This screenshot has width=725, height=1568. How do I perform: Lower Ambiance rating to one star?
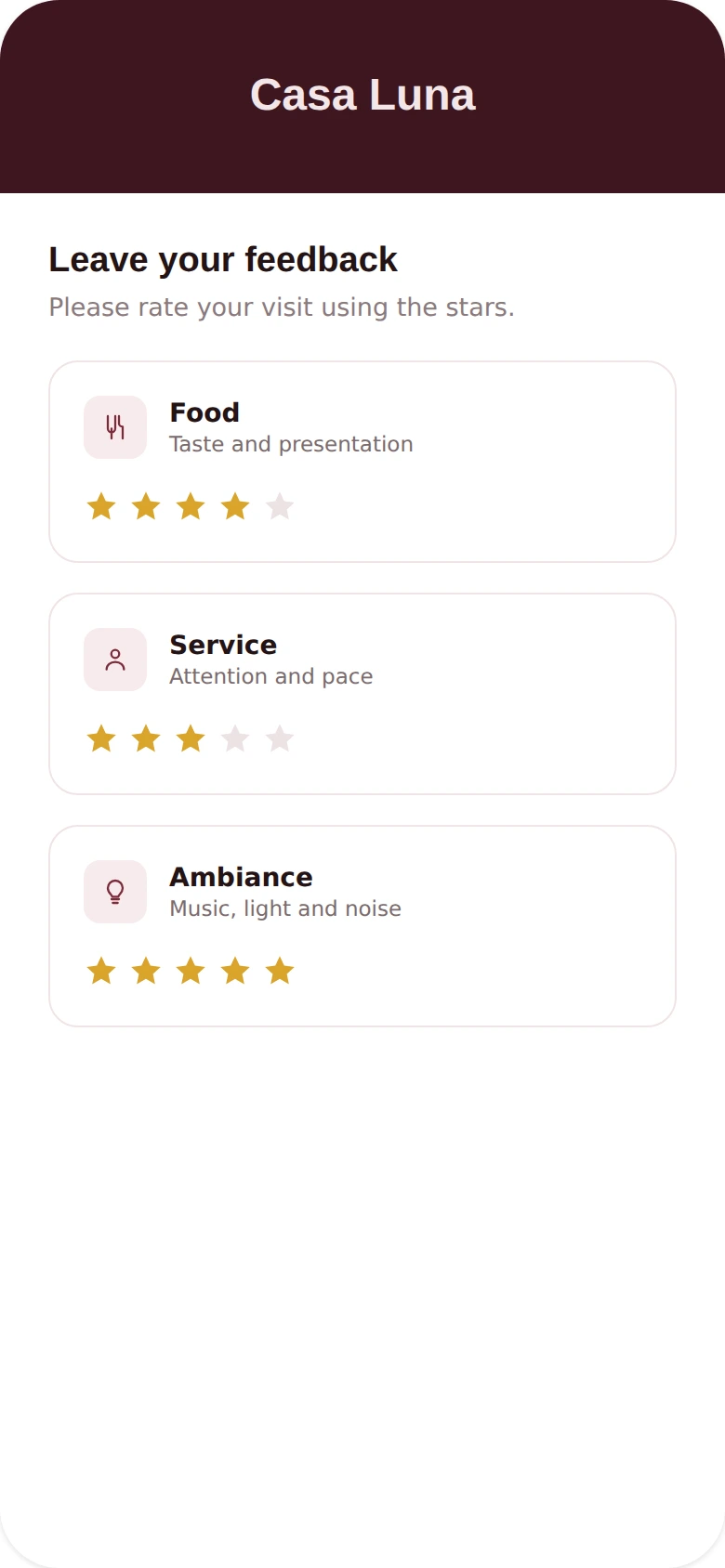(101, 972)
